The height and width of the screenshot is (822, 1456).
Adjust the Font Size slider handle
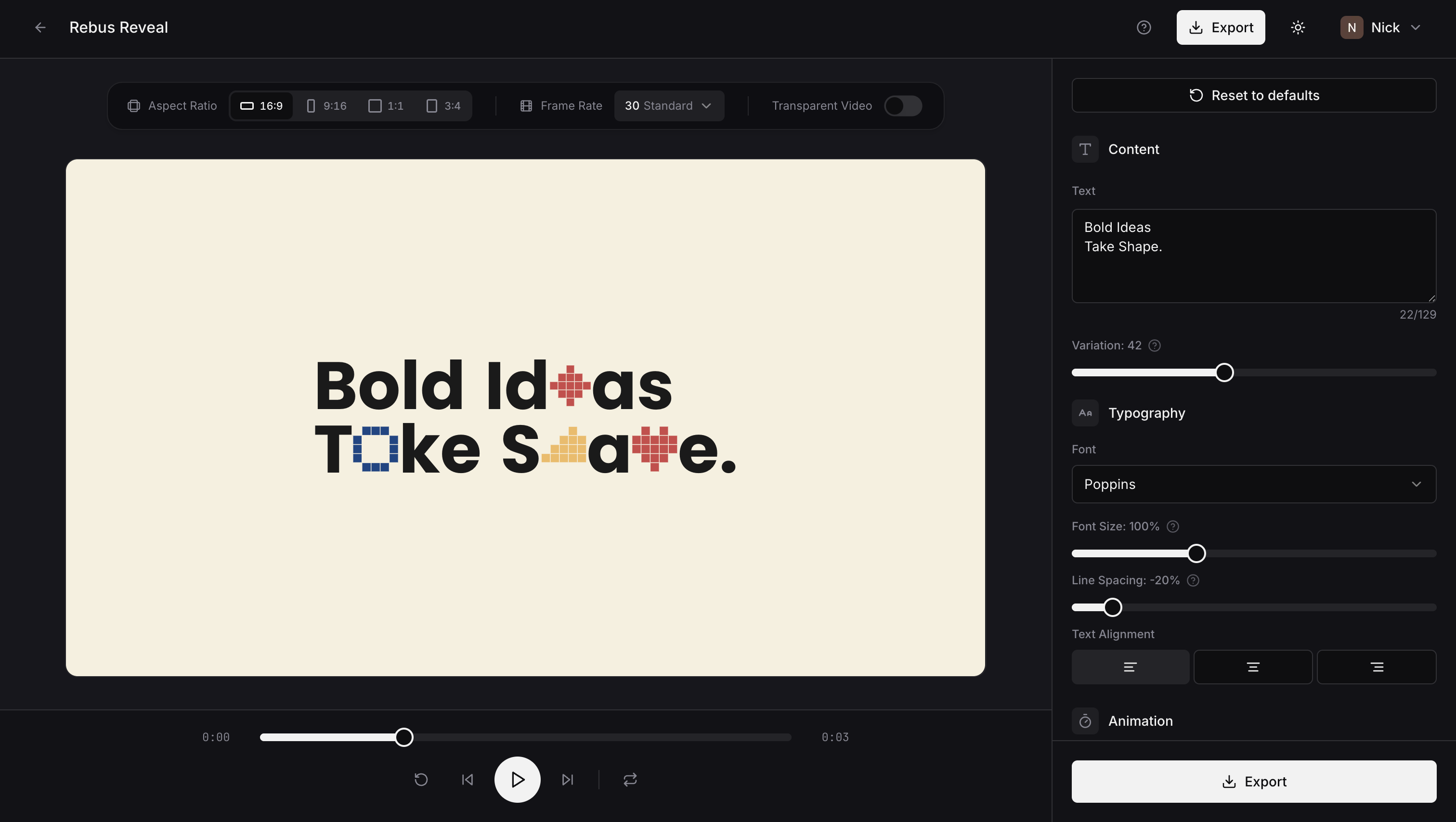pyautogui.click(x=1196, y=553)
